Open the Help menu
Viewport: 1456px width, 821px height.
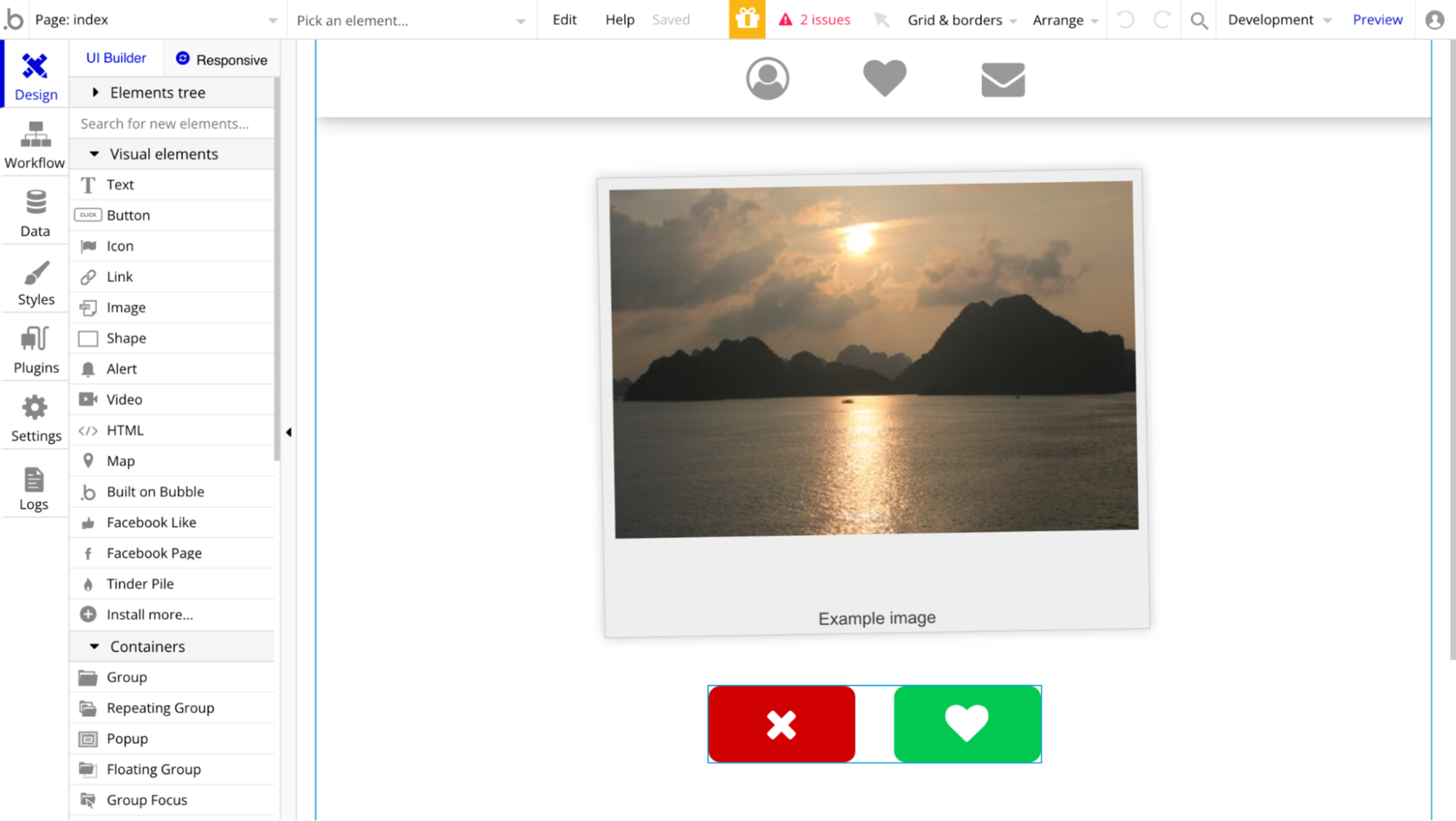(620, 20)
